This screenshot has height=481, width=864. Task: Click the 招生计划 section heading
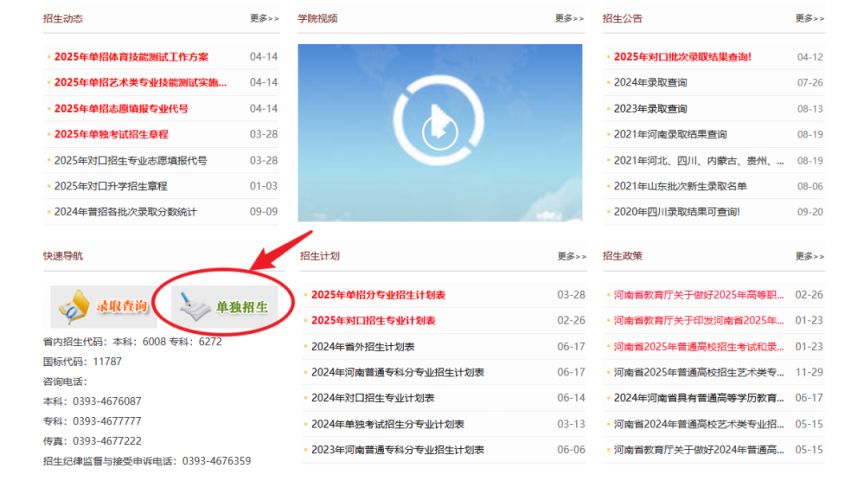pyautogui.click(x=320, y=256)
